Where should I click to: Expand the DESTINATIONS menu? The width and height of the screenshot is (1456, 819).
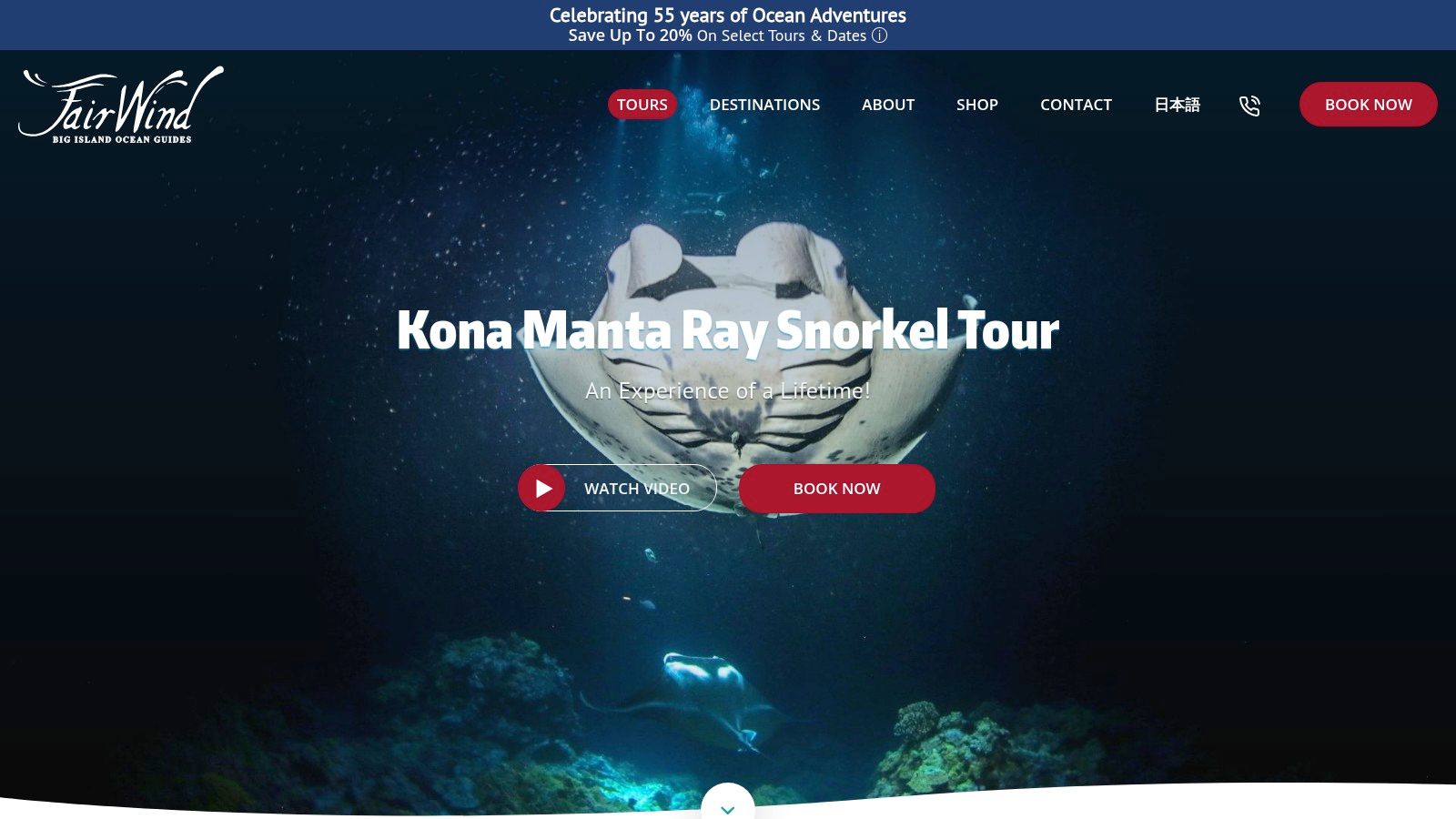coord(764,105)
